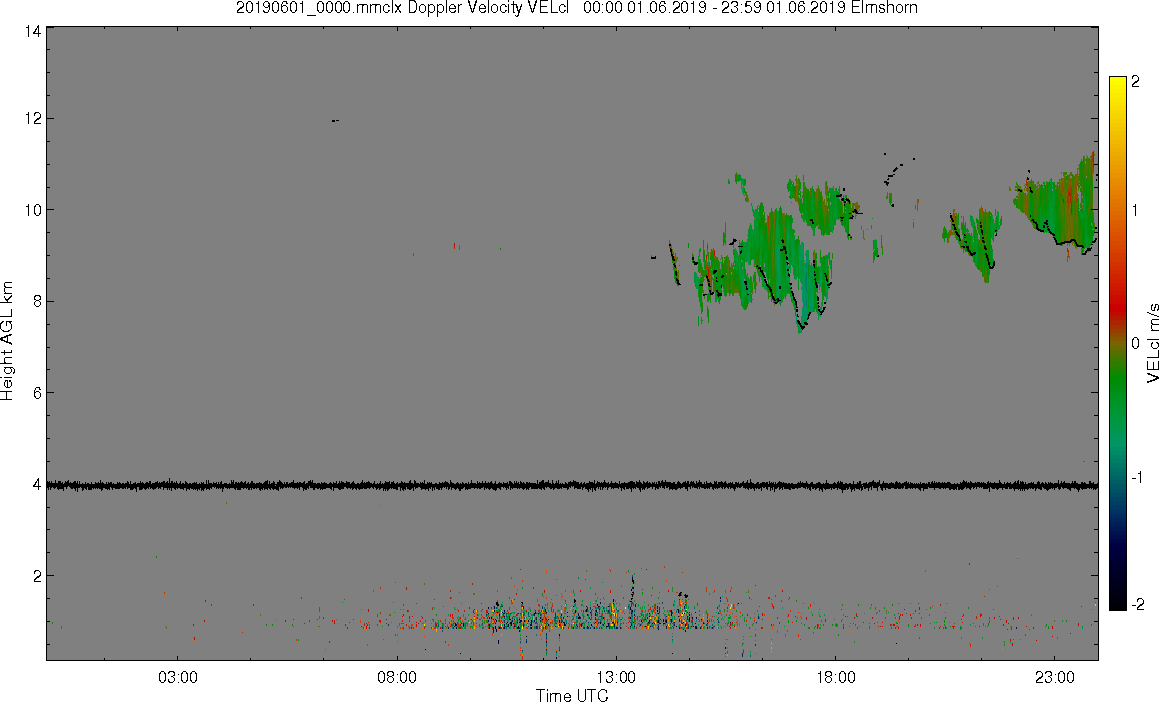Click the height tick label 8
Viewport: 1159px width, 702px height.
point(36,301)
